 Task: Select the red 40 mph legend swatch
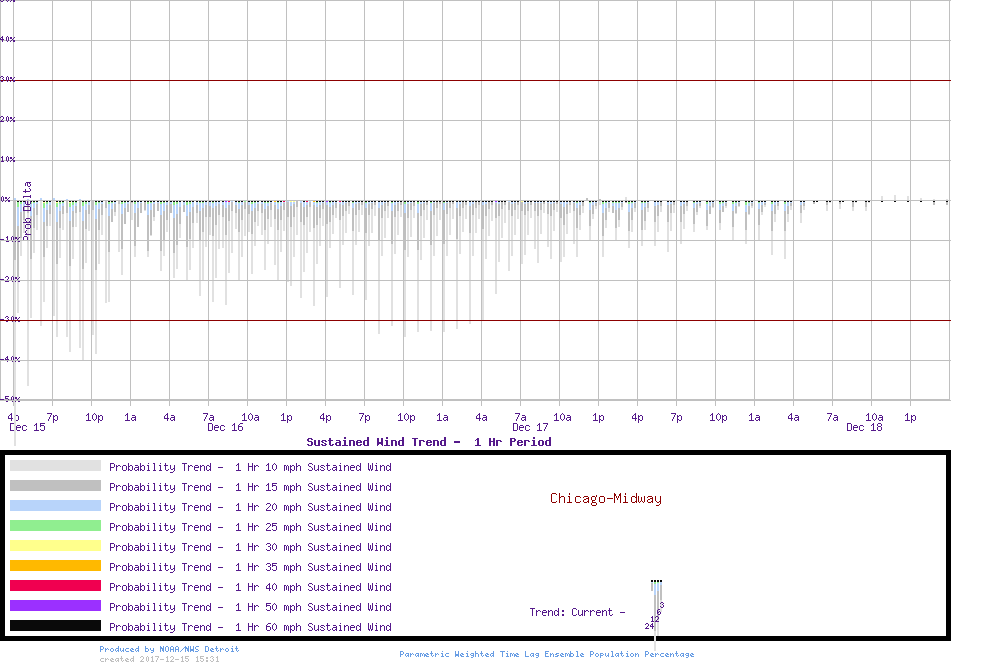(x=55, y=586)
